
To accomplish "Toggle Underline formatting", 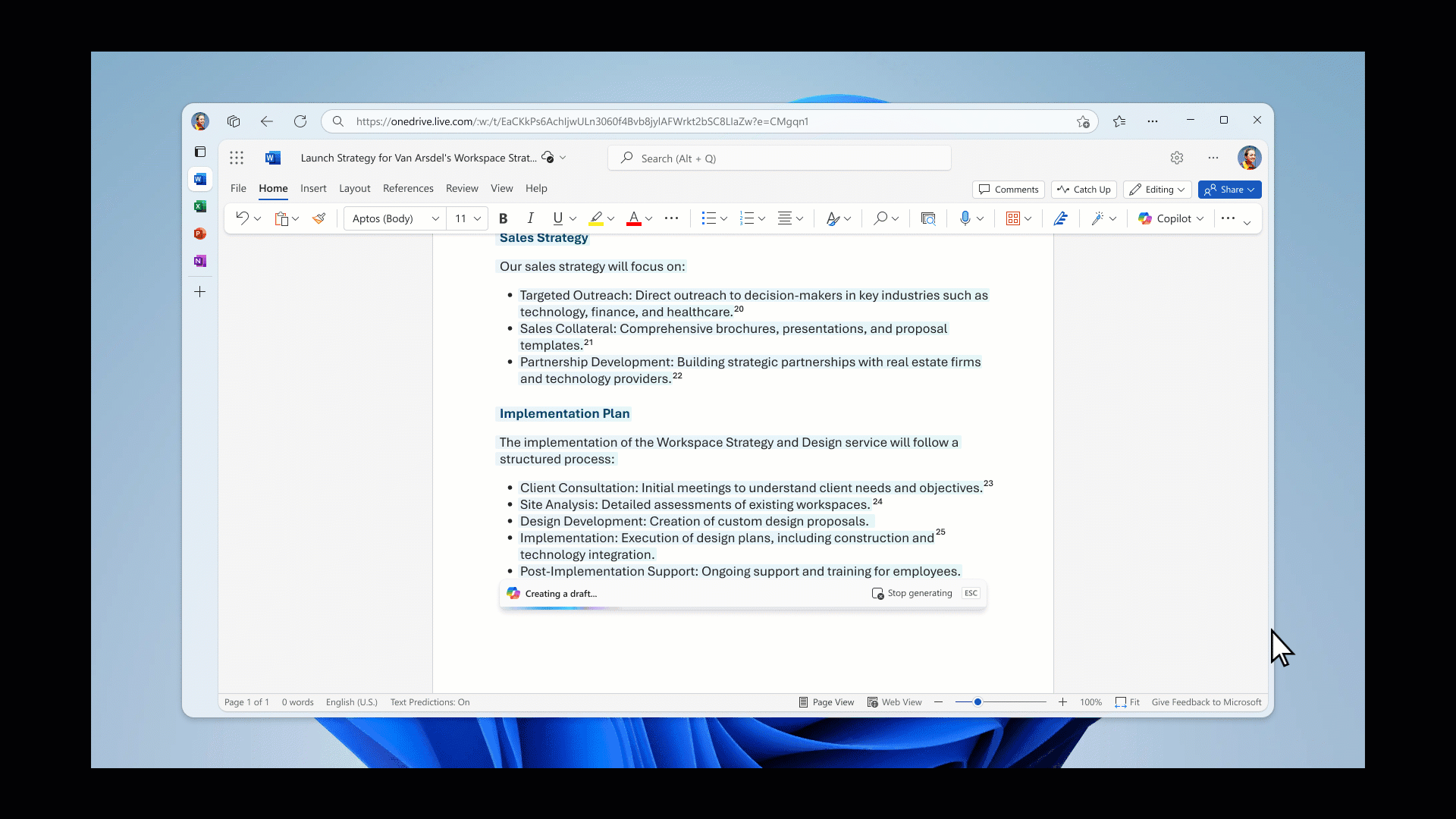I will click(558, 218).
